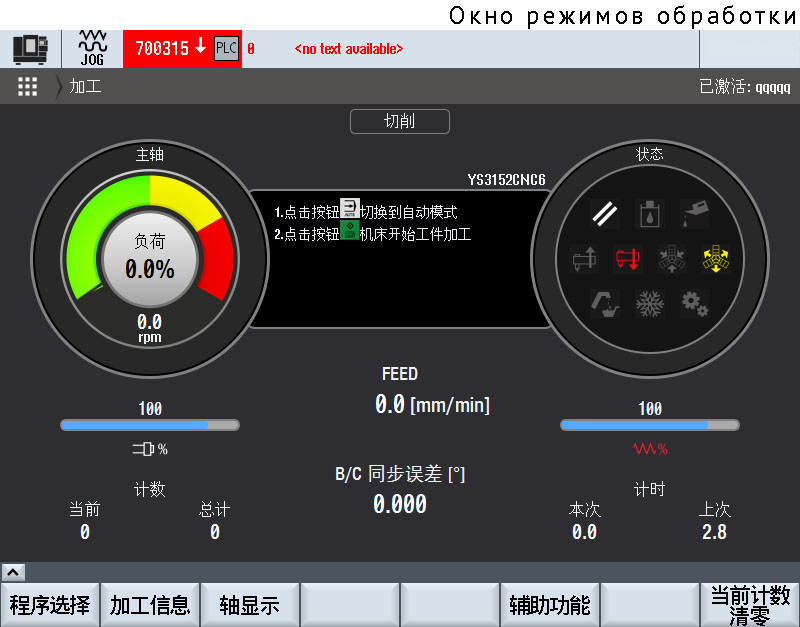Screen dimensions: 800x627
Task: Click the 加工 breadcrumb item
Action: point(85,86)
